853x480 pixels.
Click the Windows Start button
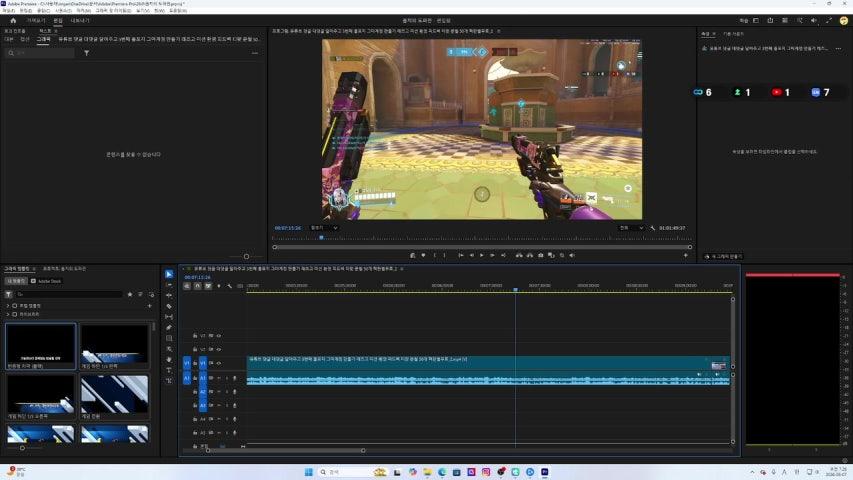(308, 472)
